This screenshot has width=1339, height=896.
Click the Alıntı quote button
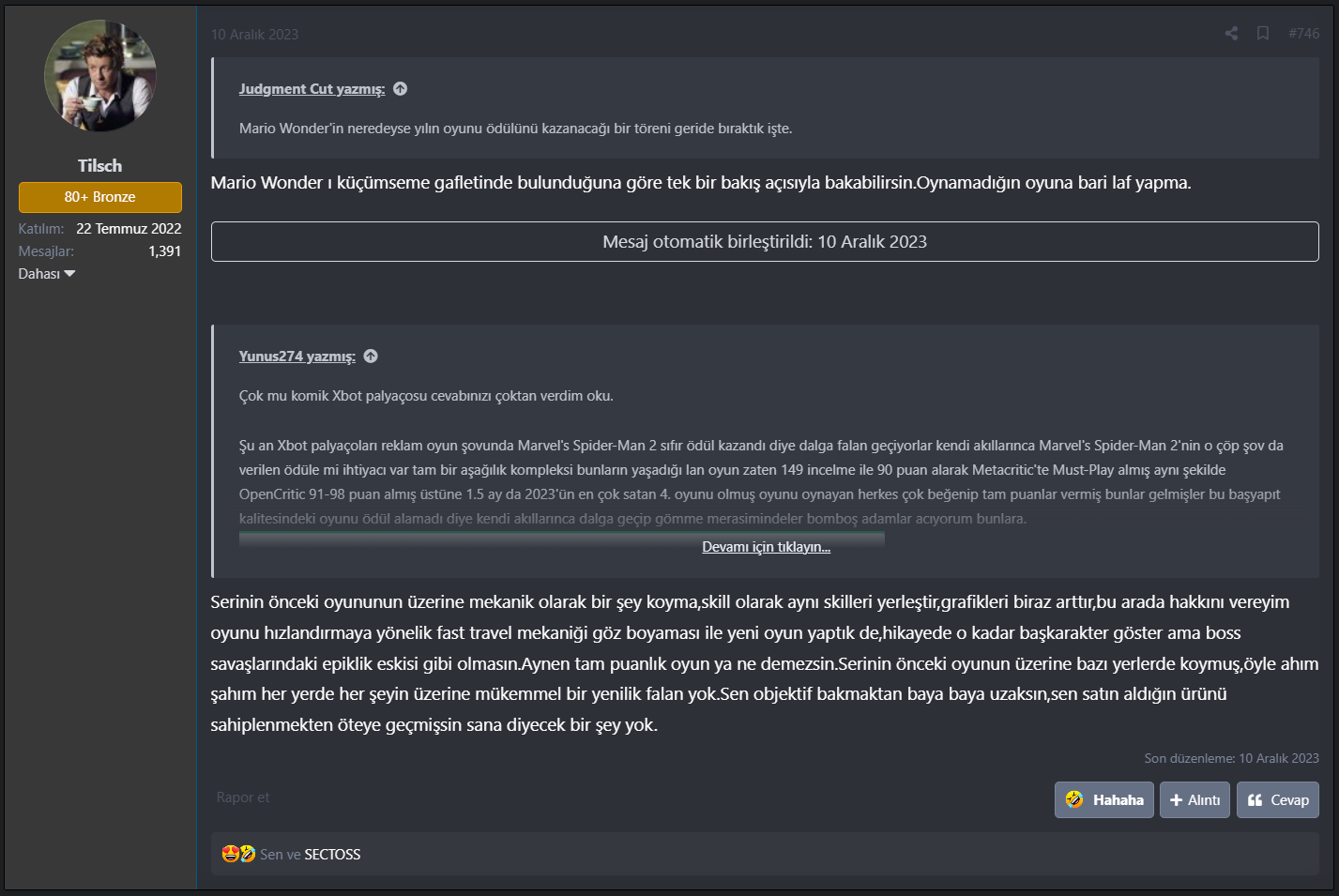coord(1194,800)
